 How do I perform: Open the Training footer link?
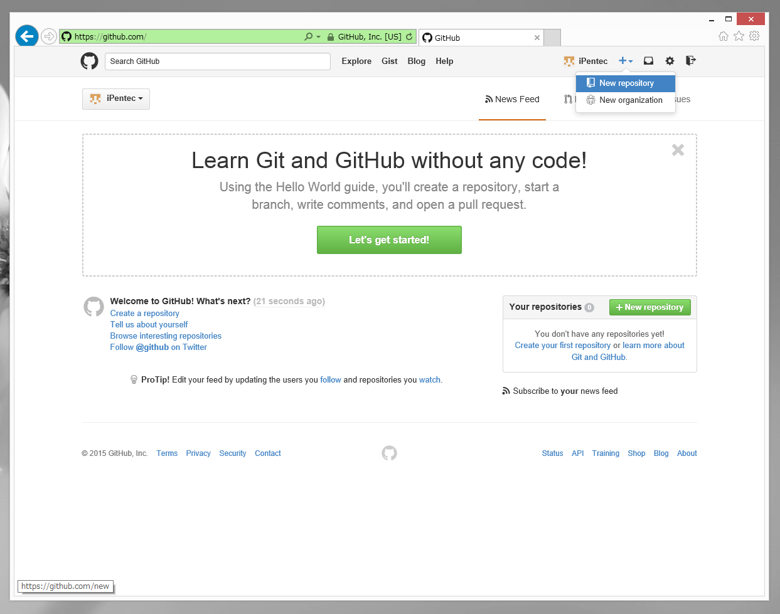[x=605, y=453]
